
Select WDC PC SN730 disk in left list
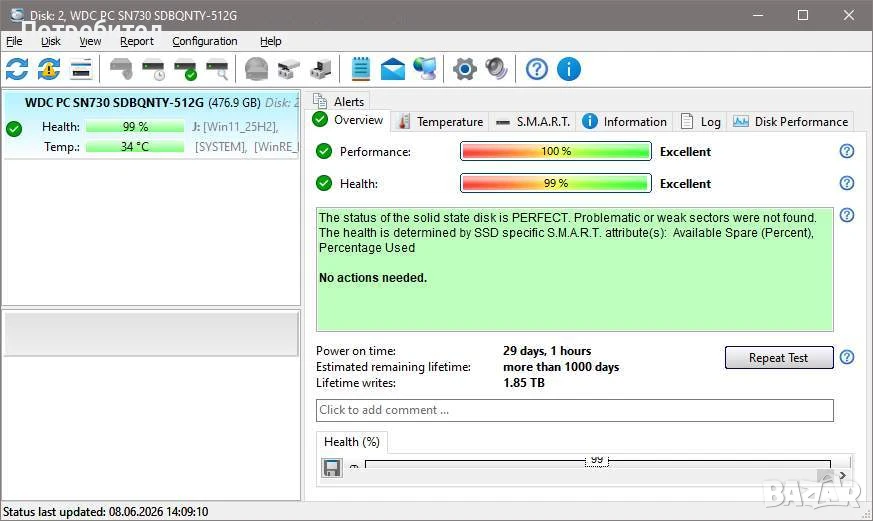point(151,125)
